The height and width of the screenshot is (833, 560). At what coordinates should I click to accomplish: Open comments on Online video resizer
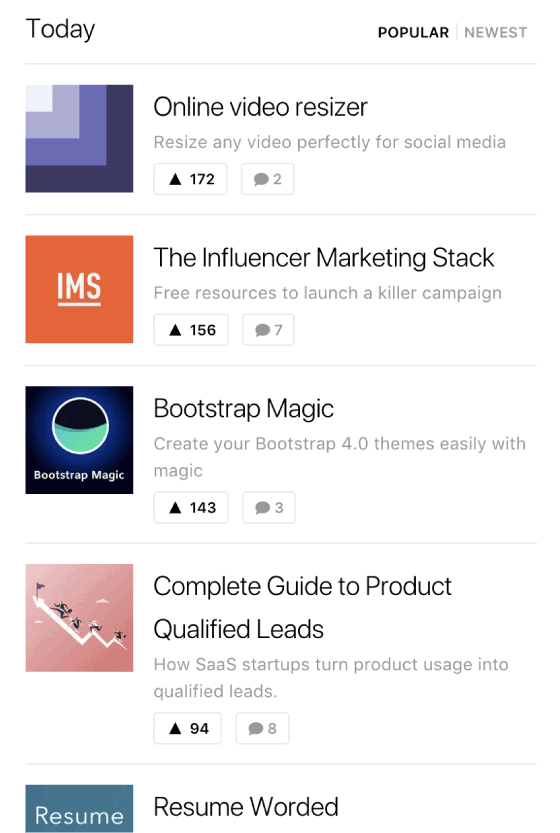267,179
